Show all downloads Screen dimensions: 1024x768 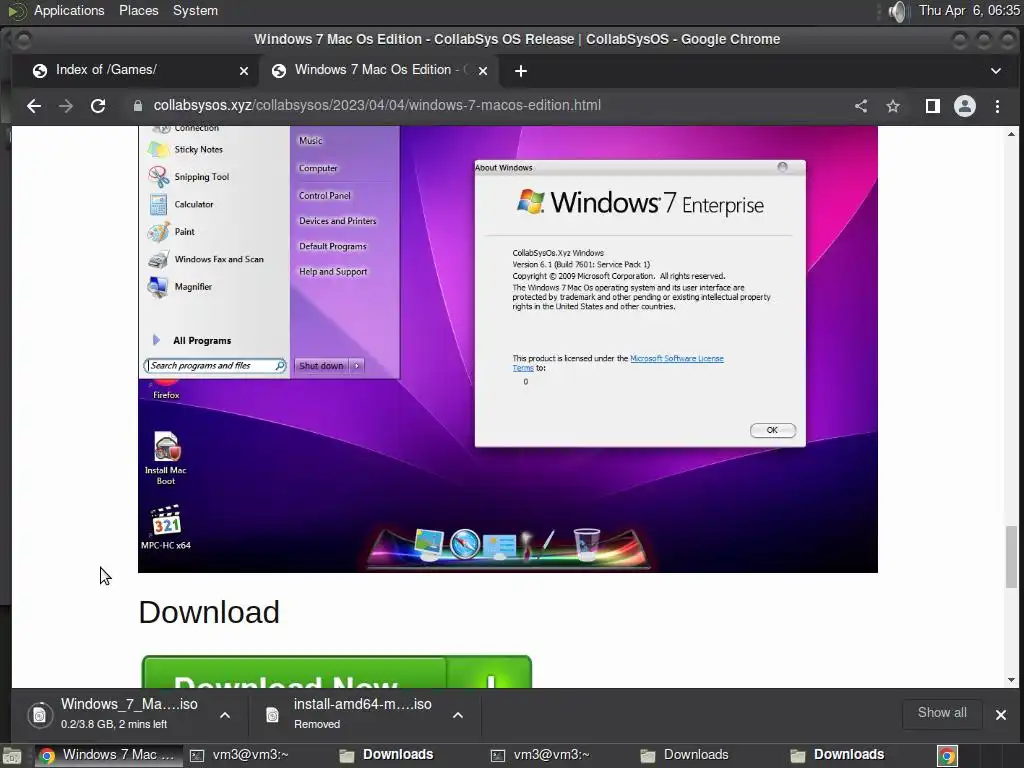tap(942, 713)
